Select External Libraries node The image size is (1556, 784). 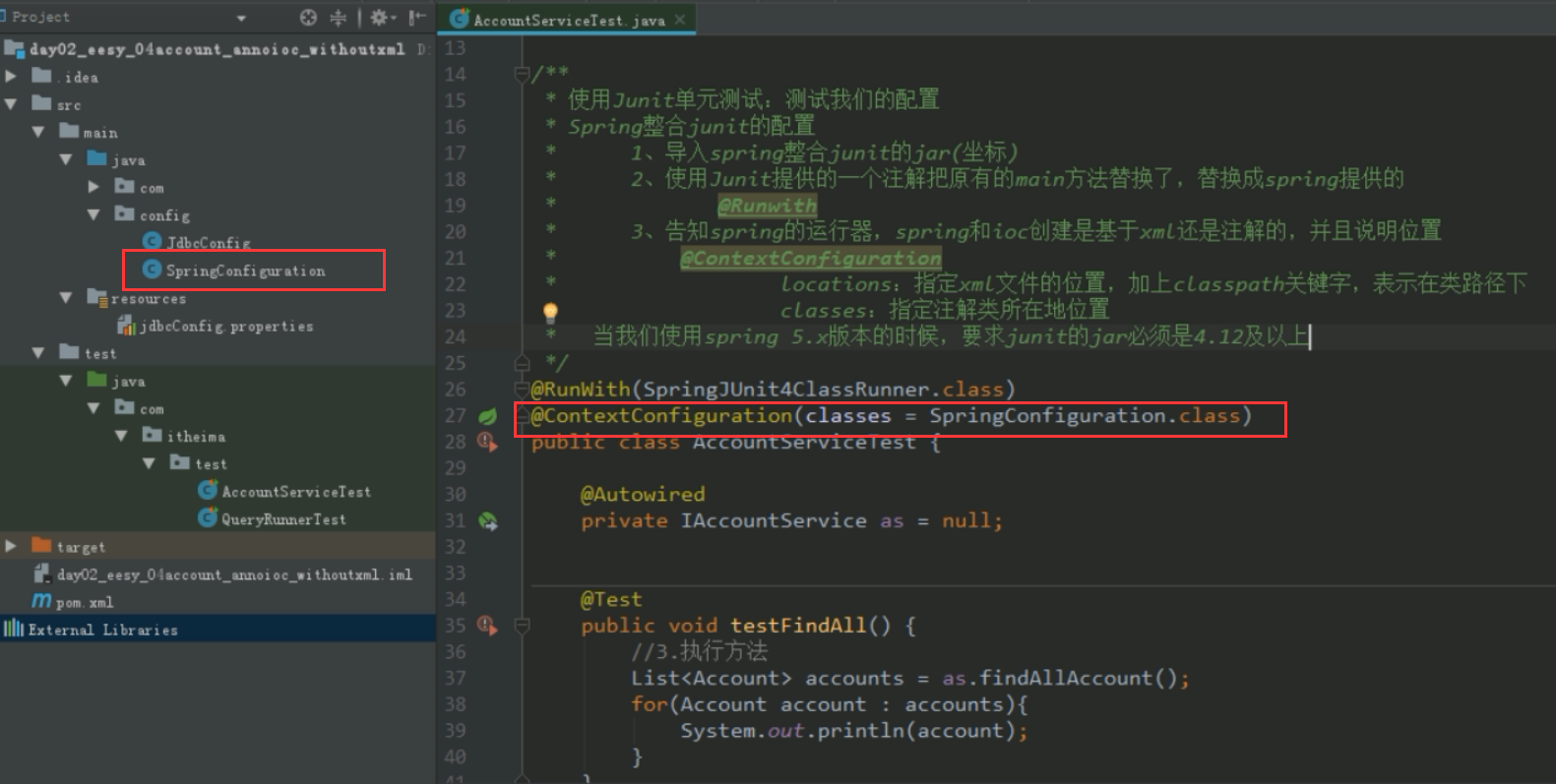tap(103, 630)
